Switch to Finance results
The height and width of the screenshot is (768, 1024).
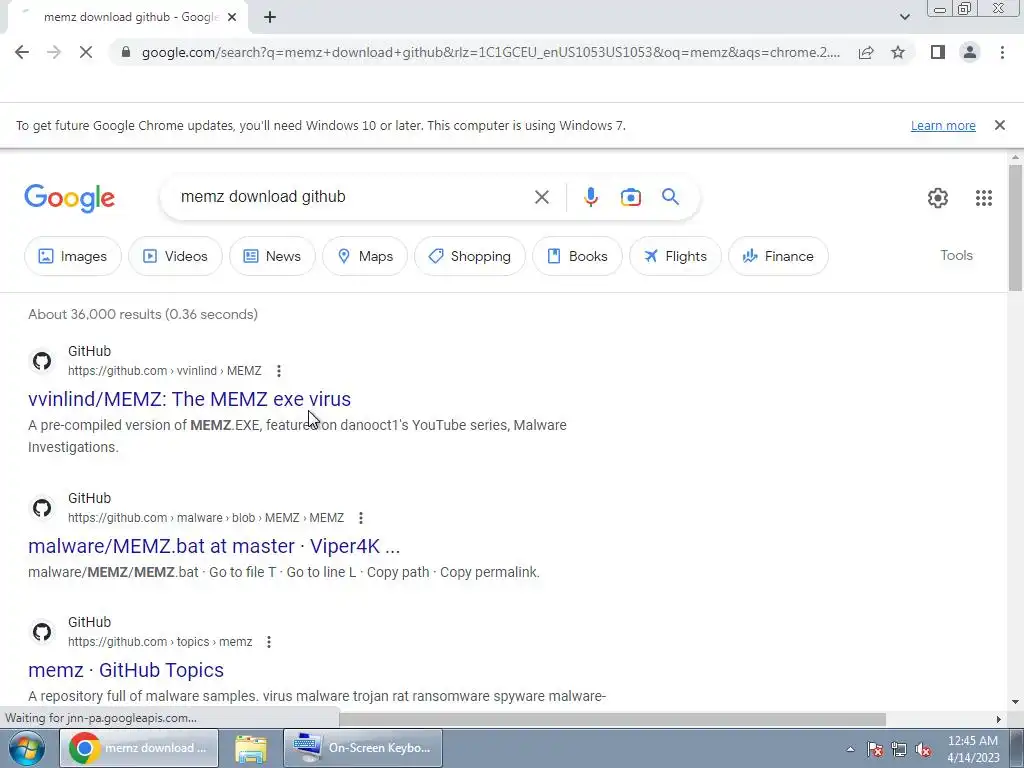[778, 256]
